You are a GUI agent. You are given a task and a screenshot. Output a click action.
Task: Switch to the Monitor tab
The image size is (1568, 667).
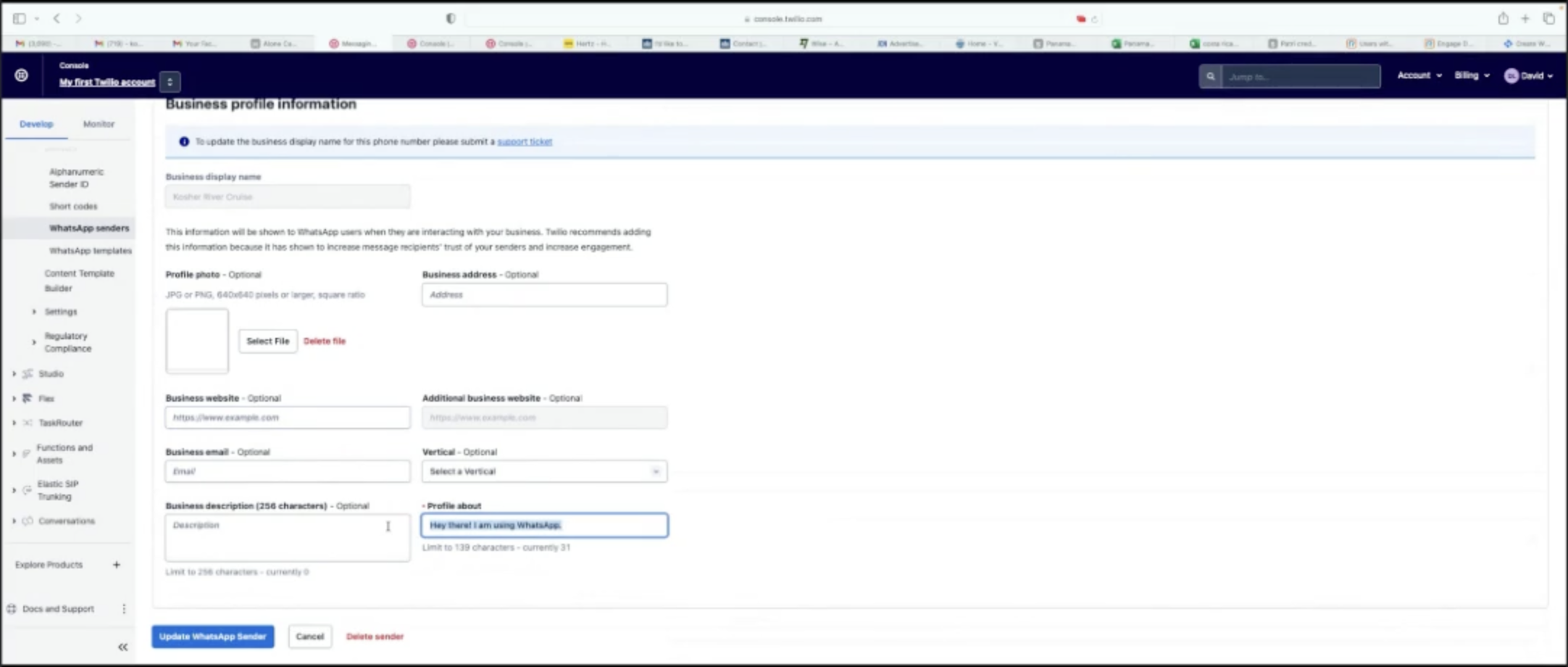coord(99,124)
